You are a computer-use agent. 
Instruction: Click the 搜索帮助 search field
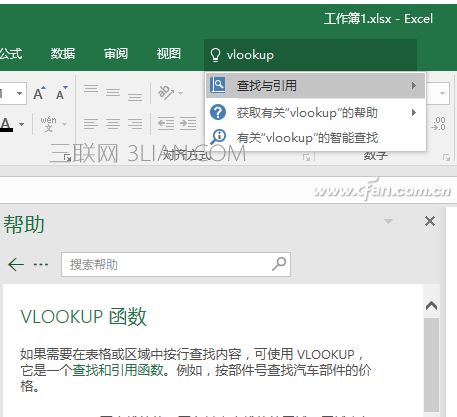tap(176, 265)
